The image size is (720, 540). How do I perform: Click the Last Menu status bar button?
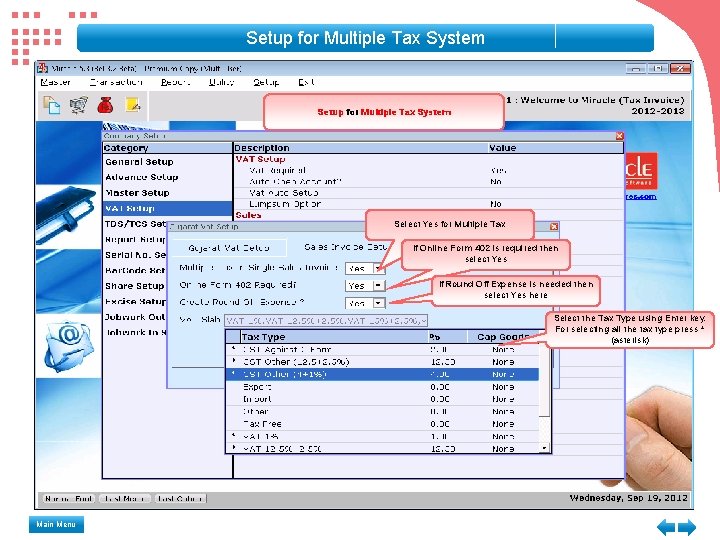(x=125, y=499)
